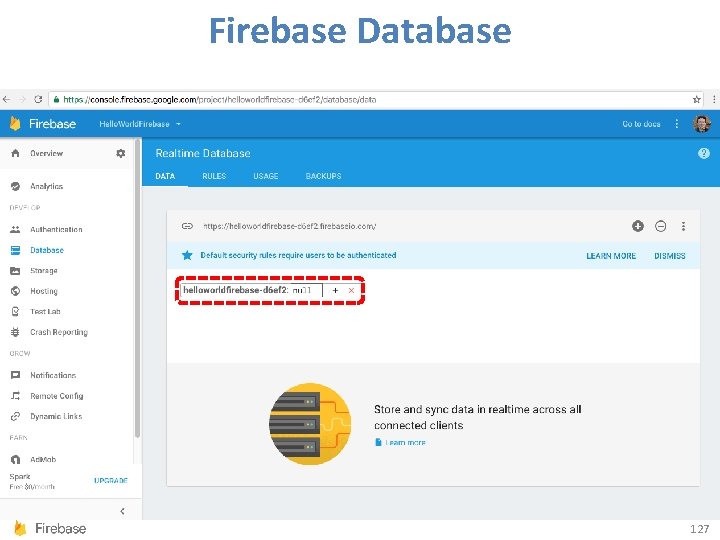Screen dimensions: 720x540
Task: Open the header overflow menu dots
Action: [676, 124]
